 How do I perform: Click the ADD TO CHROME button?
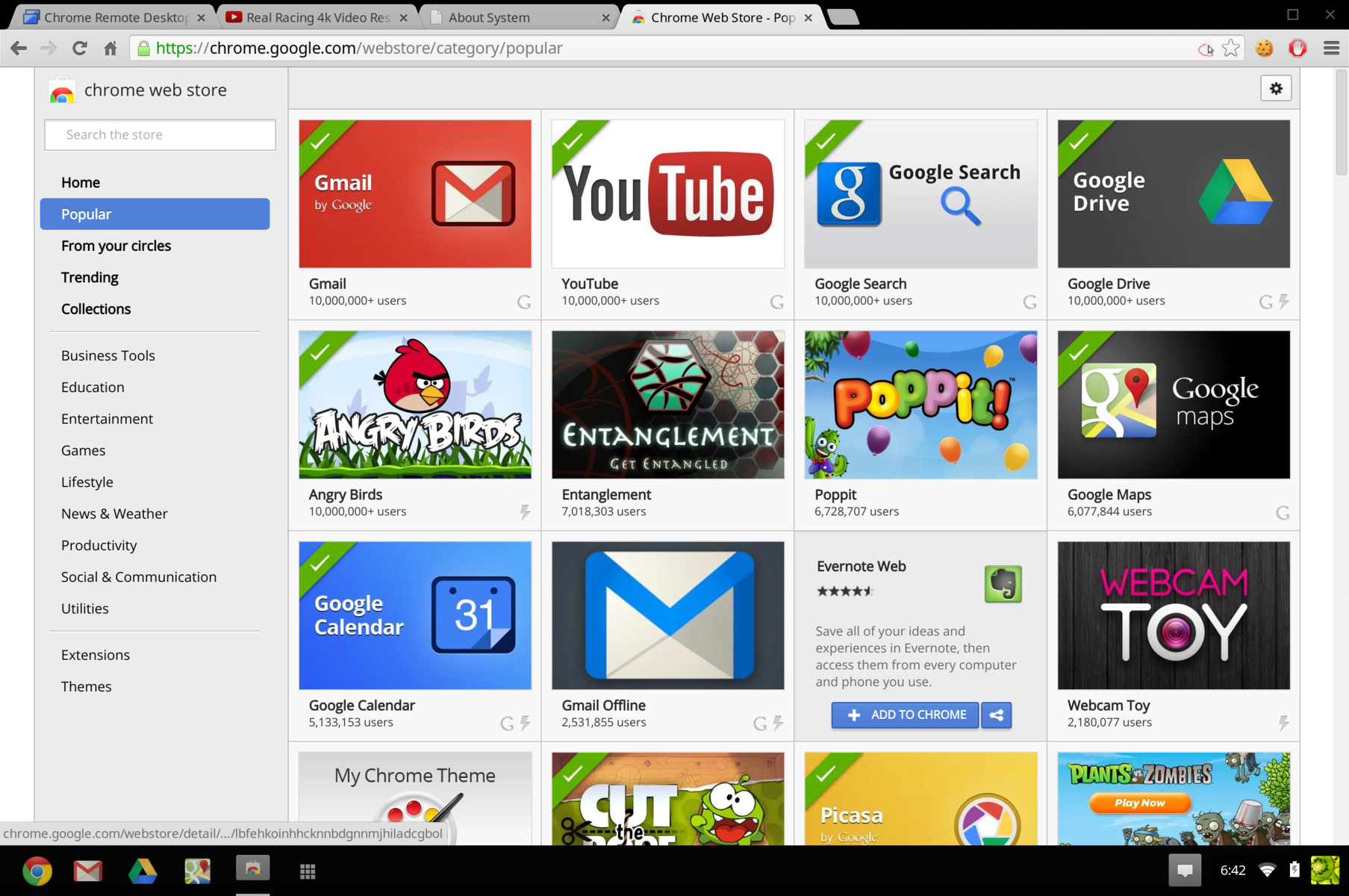point(905,715)
